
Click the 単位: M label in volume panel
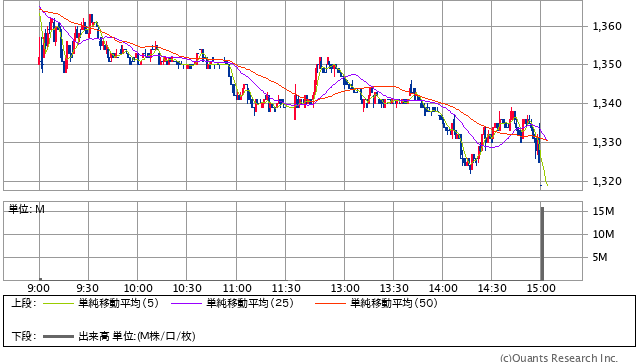(26, 209)
